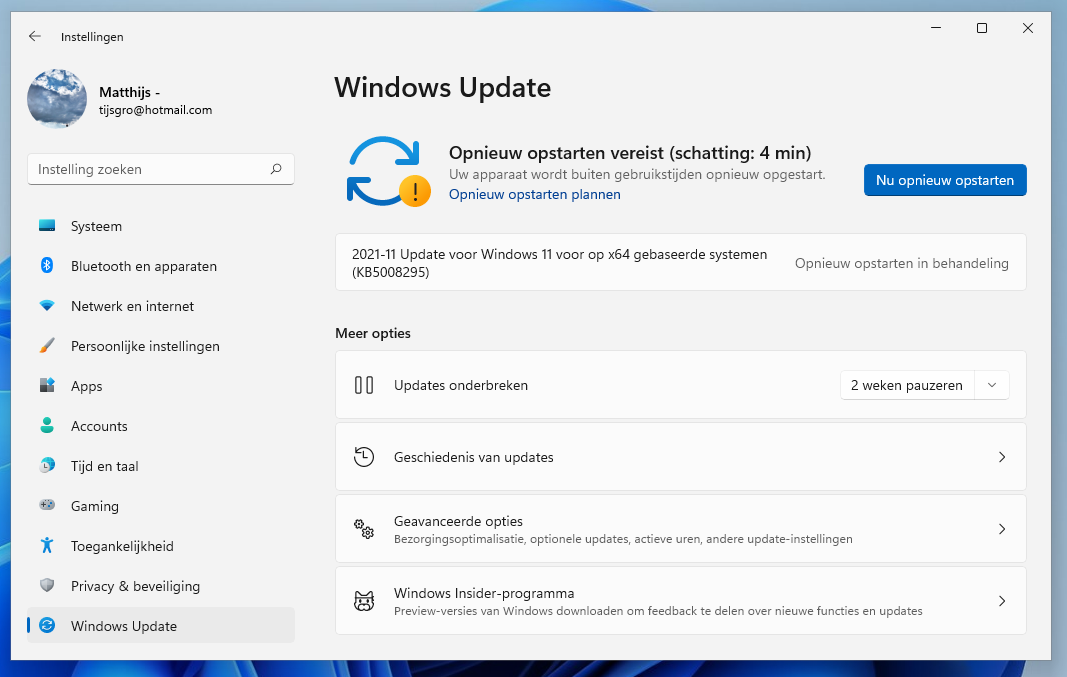This screenshot has width=1067, height=677.
Task: Open Bluetooth en apparaten settings icon
Action: tap(47, 266)
